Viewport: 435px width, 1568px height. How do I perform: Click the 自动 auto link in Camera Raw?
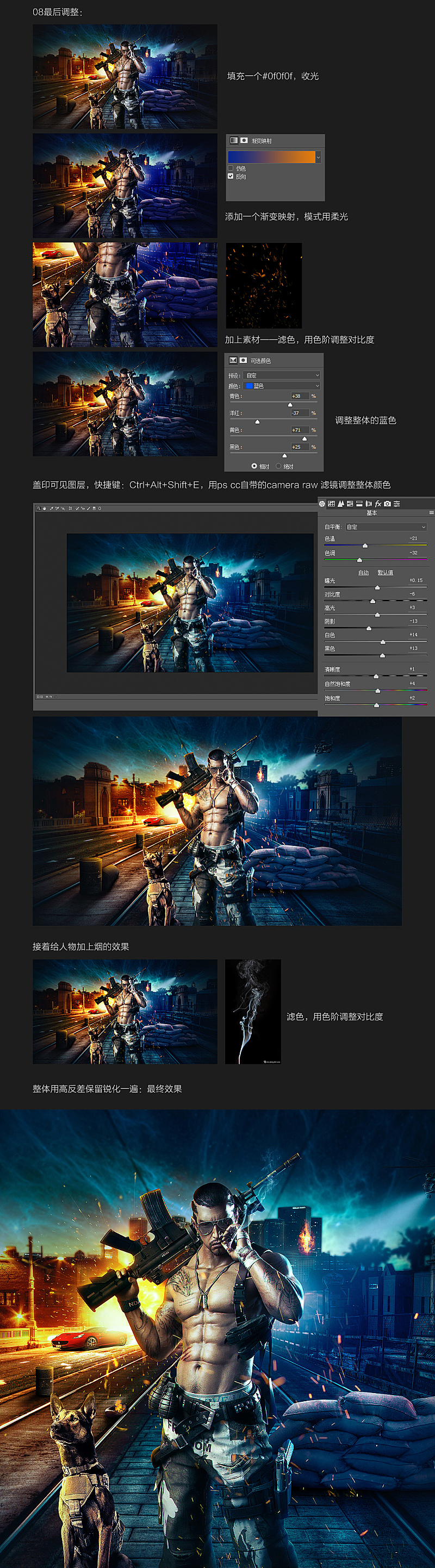coord(363,572)
